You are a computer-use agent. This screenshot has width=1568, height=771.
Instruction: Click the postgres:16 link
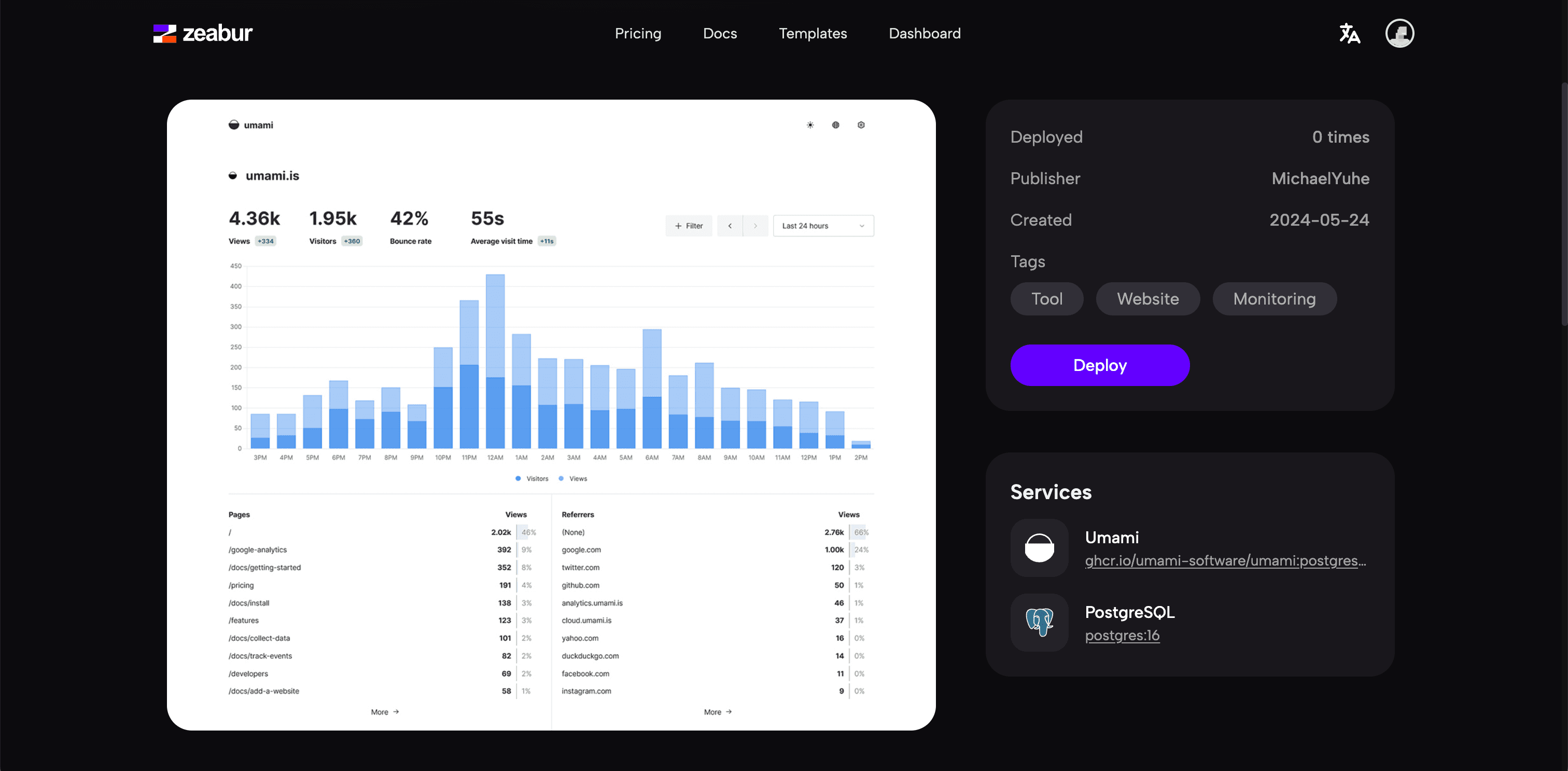1122,634
